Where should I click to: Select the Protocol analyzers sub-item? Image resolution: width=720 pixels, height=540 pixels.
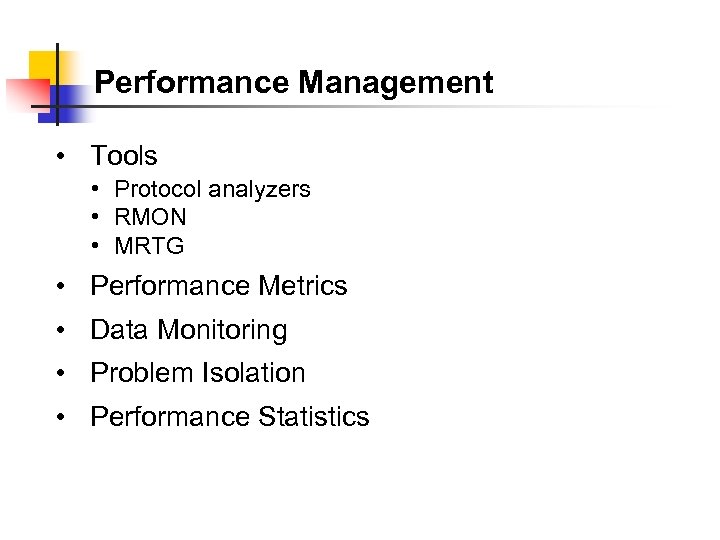[212, 189]
